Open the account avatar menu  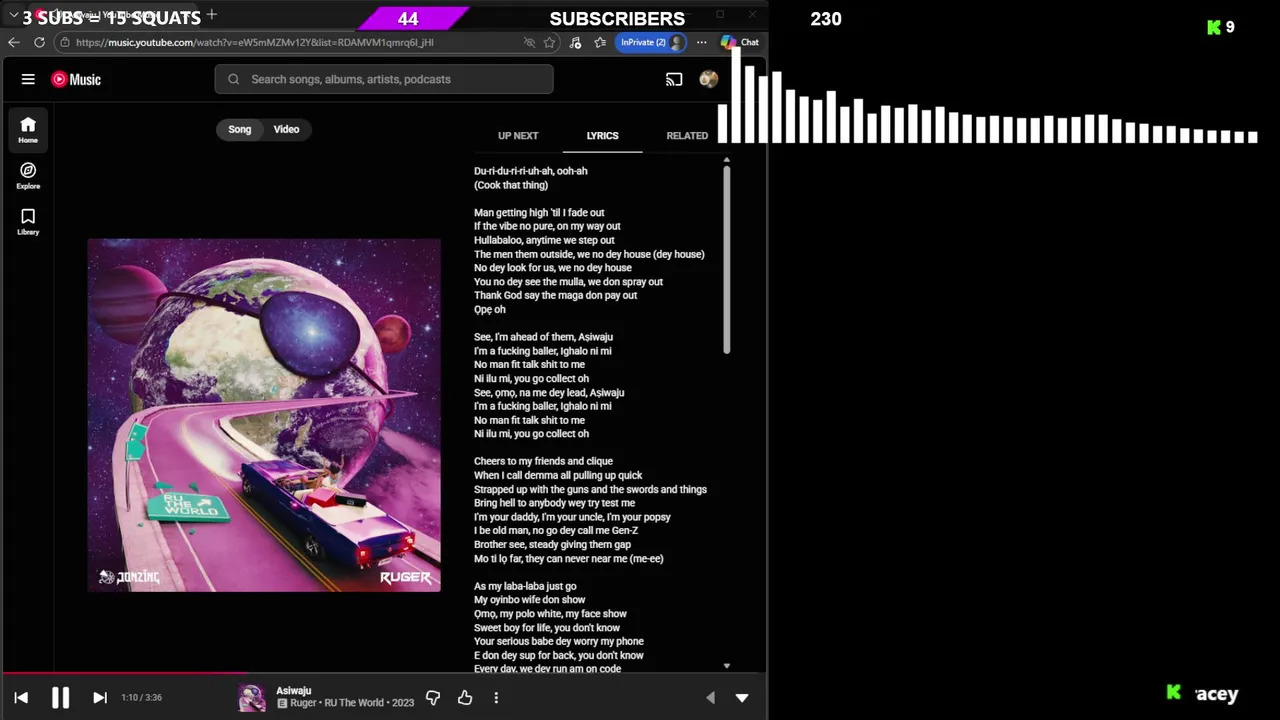708,79
